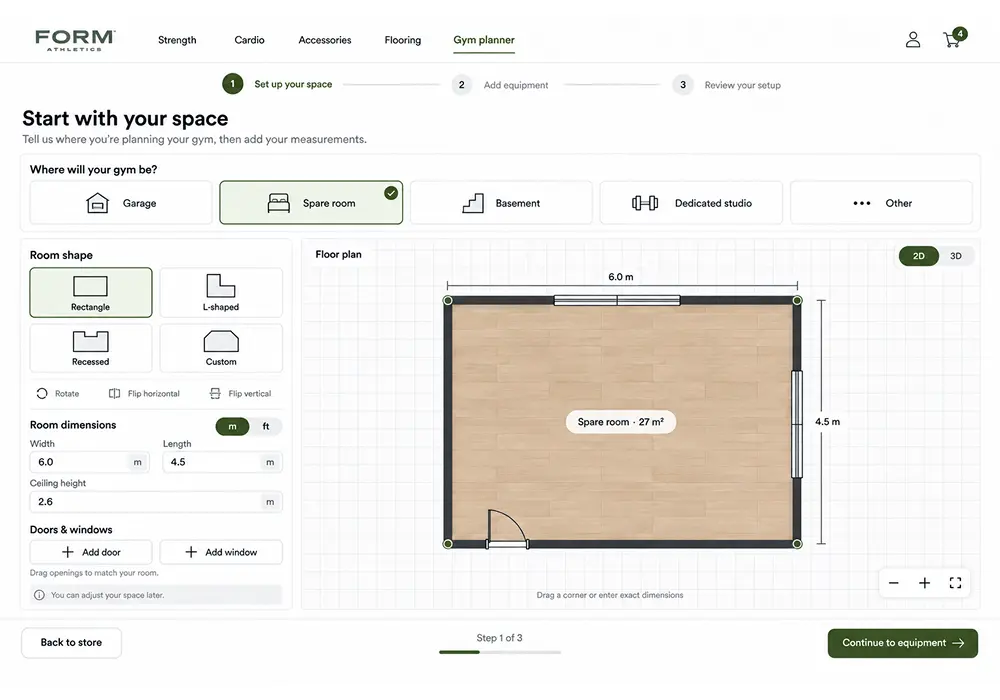Open the shopping cart with 4 items

click(954, 38)
